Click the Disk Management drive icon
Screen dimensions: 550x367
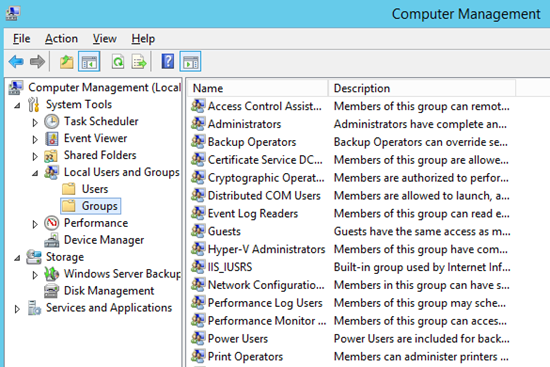point(52,291)
